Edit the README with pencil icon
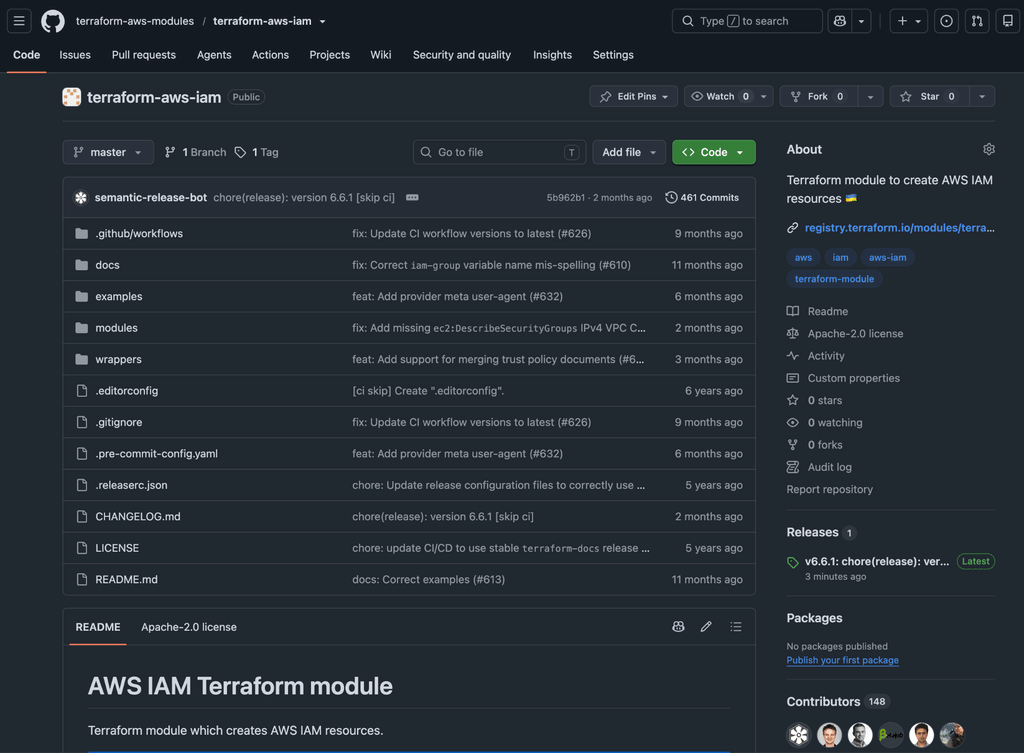The height and width of the screenshot is (753, 1024). (706, 627)
